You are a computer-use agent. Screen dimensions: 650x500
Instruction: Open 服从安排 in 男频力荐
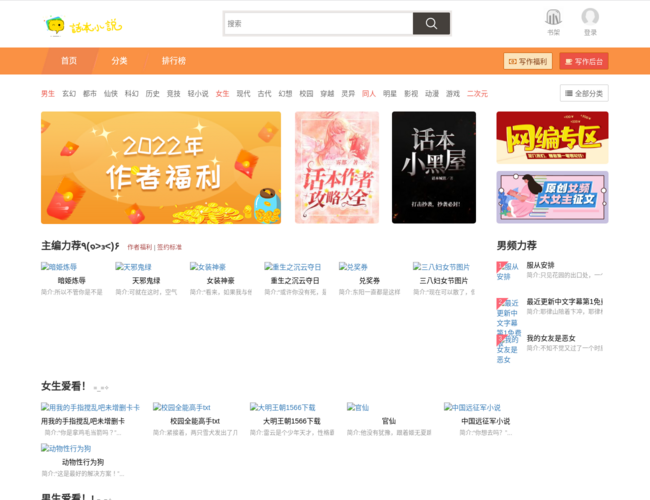[541, 265]
